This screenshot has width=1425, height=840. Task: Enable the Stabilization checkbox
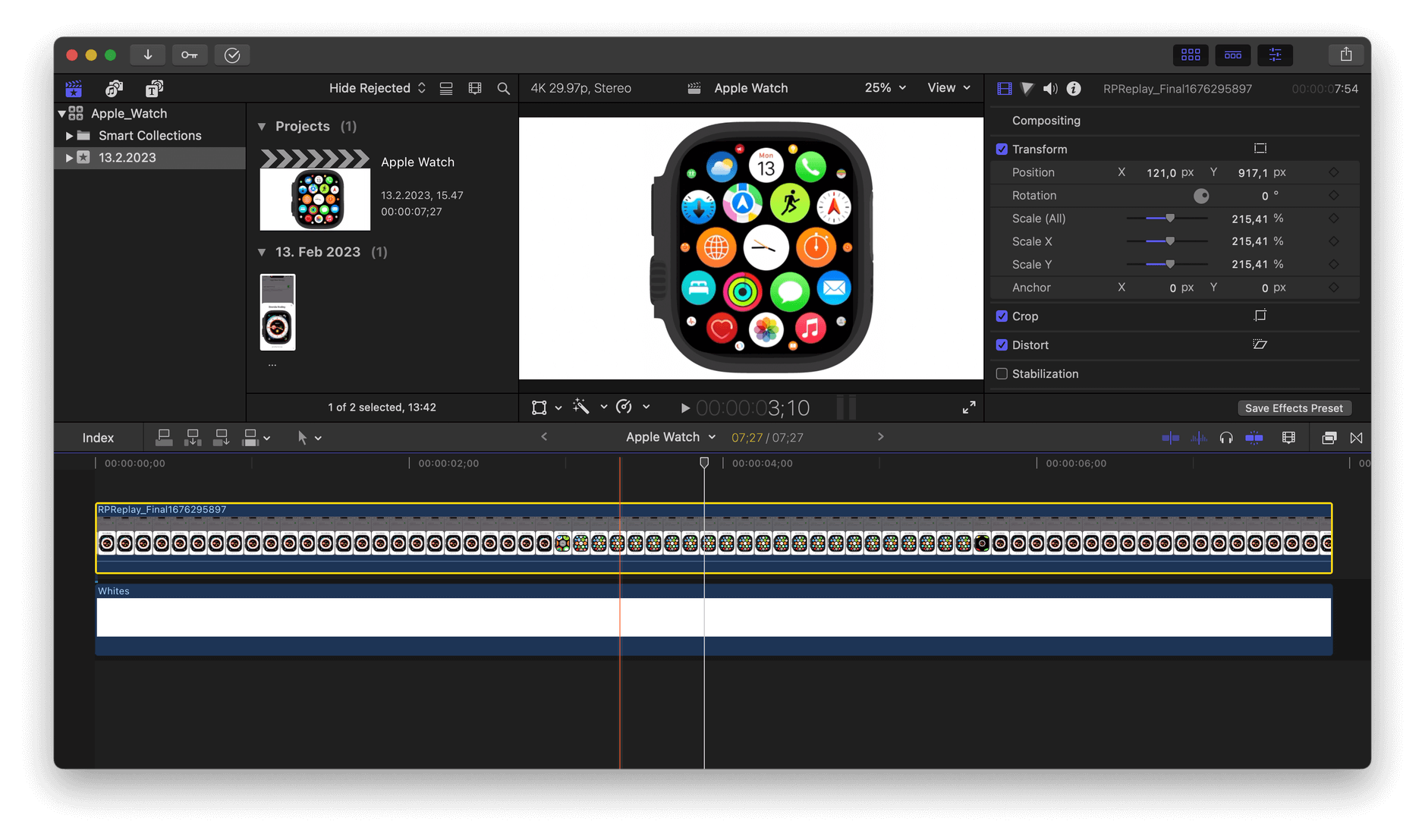(1002, 374)
